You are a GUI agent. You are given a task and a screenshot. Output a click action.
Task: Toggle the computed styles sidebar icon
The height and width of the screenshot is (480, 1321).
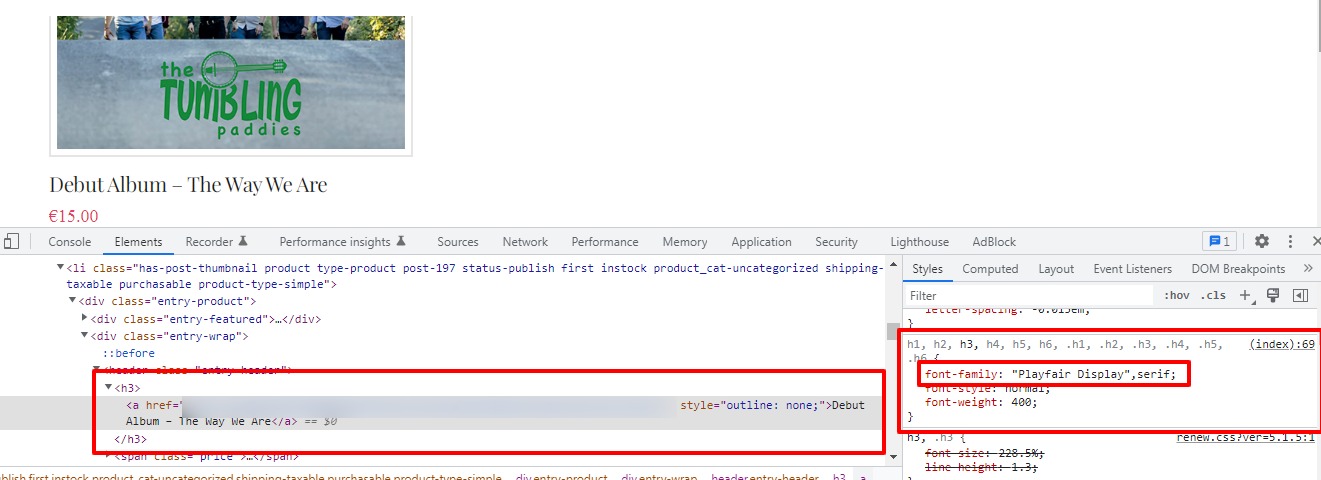[1300, 296]
